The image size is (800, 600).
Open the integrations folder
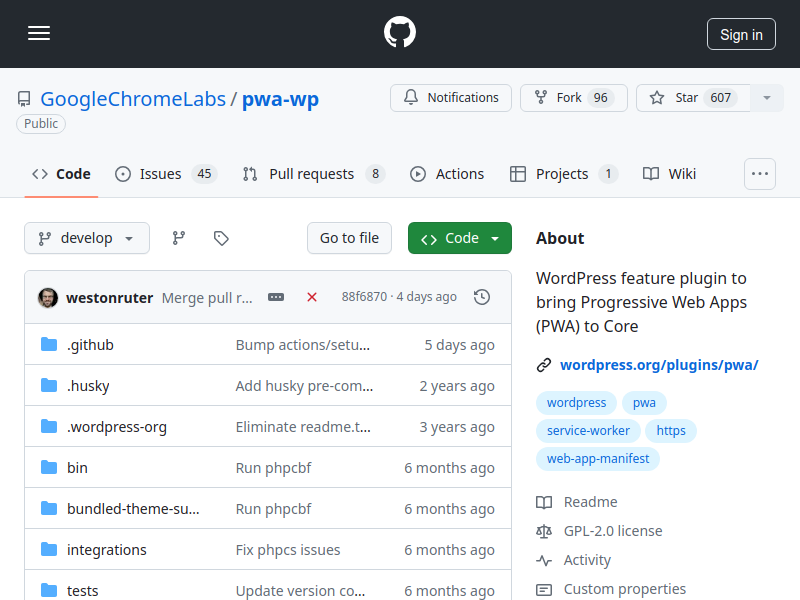point(107,549)
